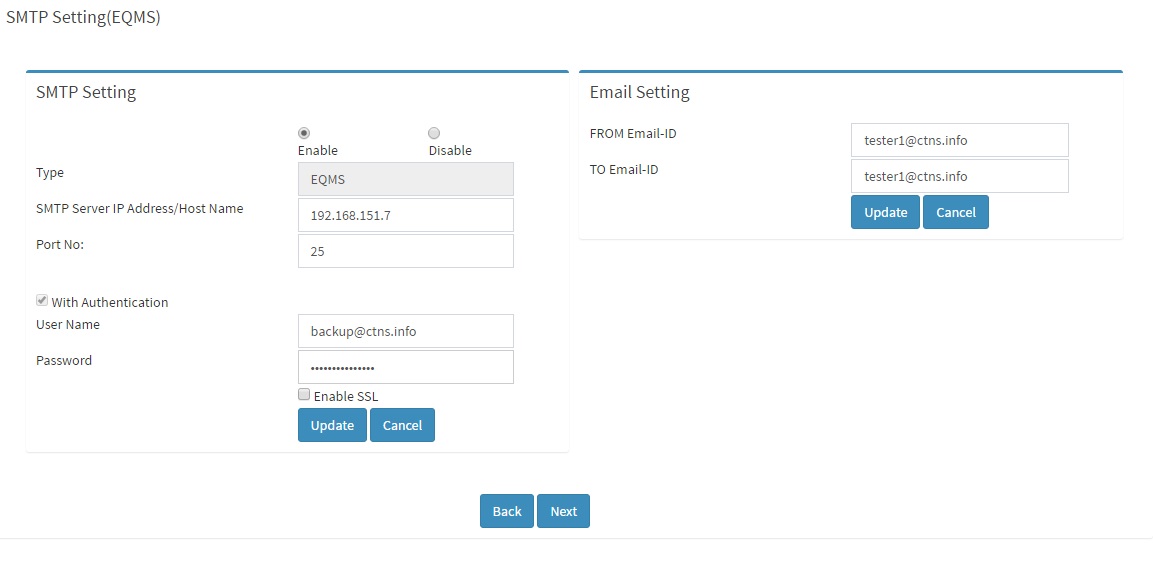
Task: Click Update in Email Setting panel
Action: (x=885, y=212)
